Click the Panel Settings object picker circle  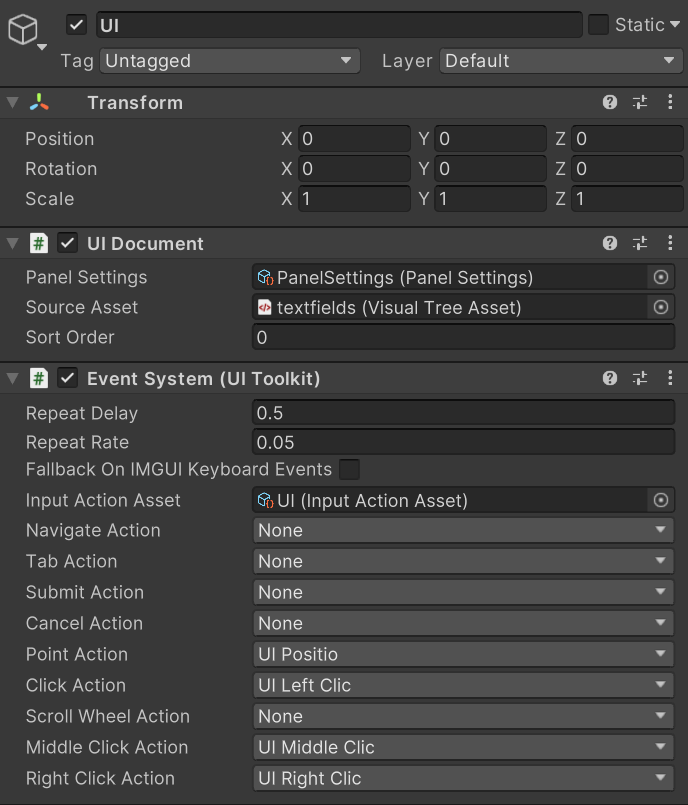tap(661, 278)
